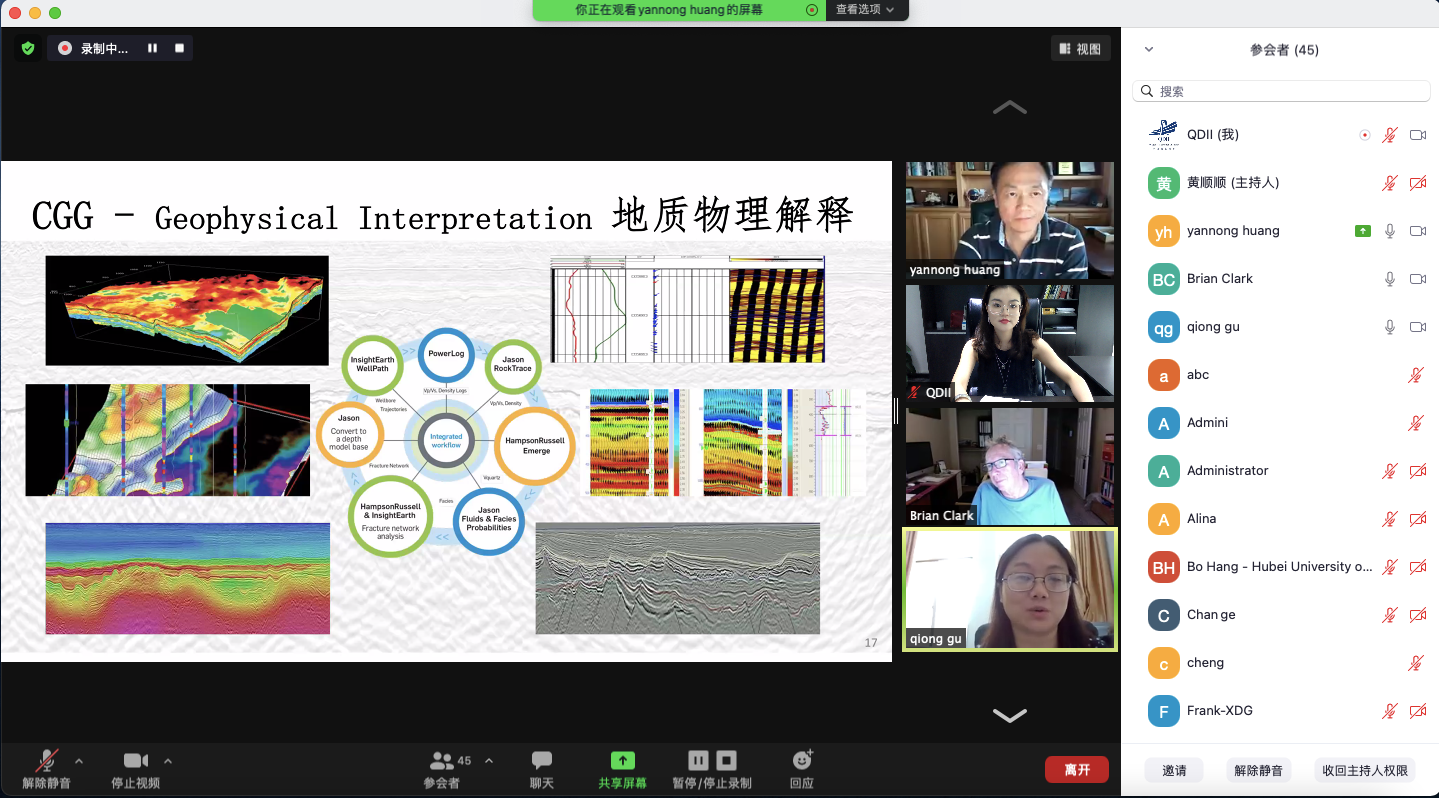The width and height of the screenshot is (1439, 798).
Task: Click the divider handle beside shared screen
Action: pos(896,411)
